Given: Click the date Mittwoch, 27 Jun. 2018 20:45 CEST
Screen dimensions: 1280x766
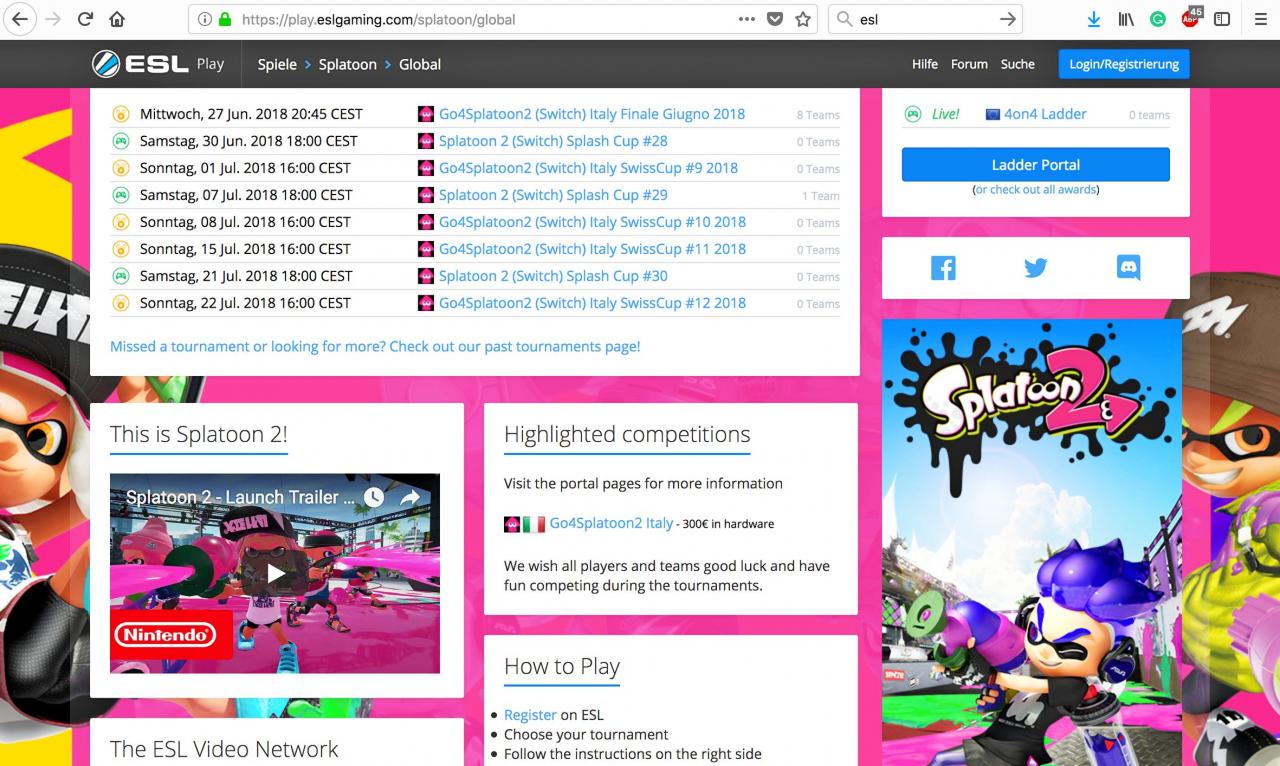Looking at the screenshot, I should pos(251,114).
